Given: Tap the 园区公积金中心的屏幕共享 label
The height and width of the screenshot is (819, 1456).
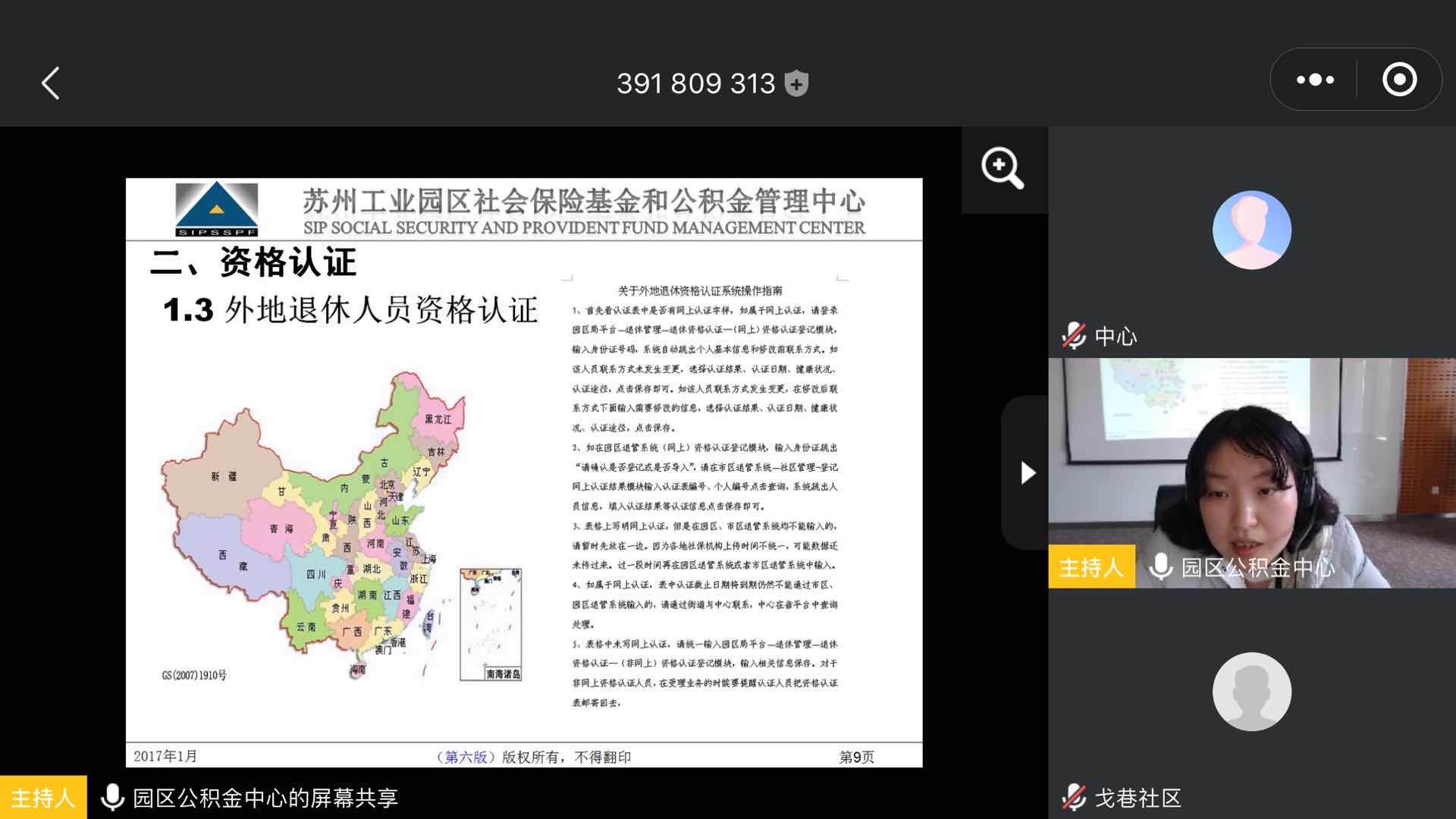Looking at the screenshot, I should pyautogui.click(x=265, y=798).
